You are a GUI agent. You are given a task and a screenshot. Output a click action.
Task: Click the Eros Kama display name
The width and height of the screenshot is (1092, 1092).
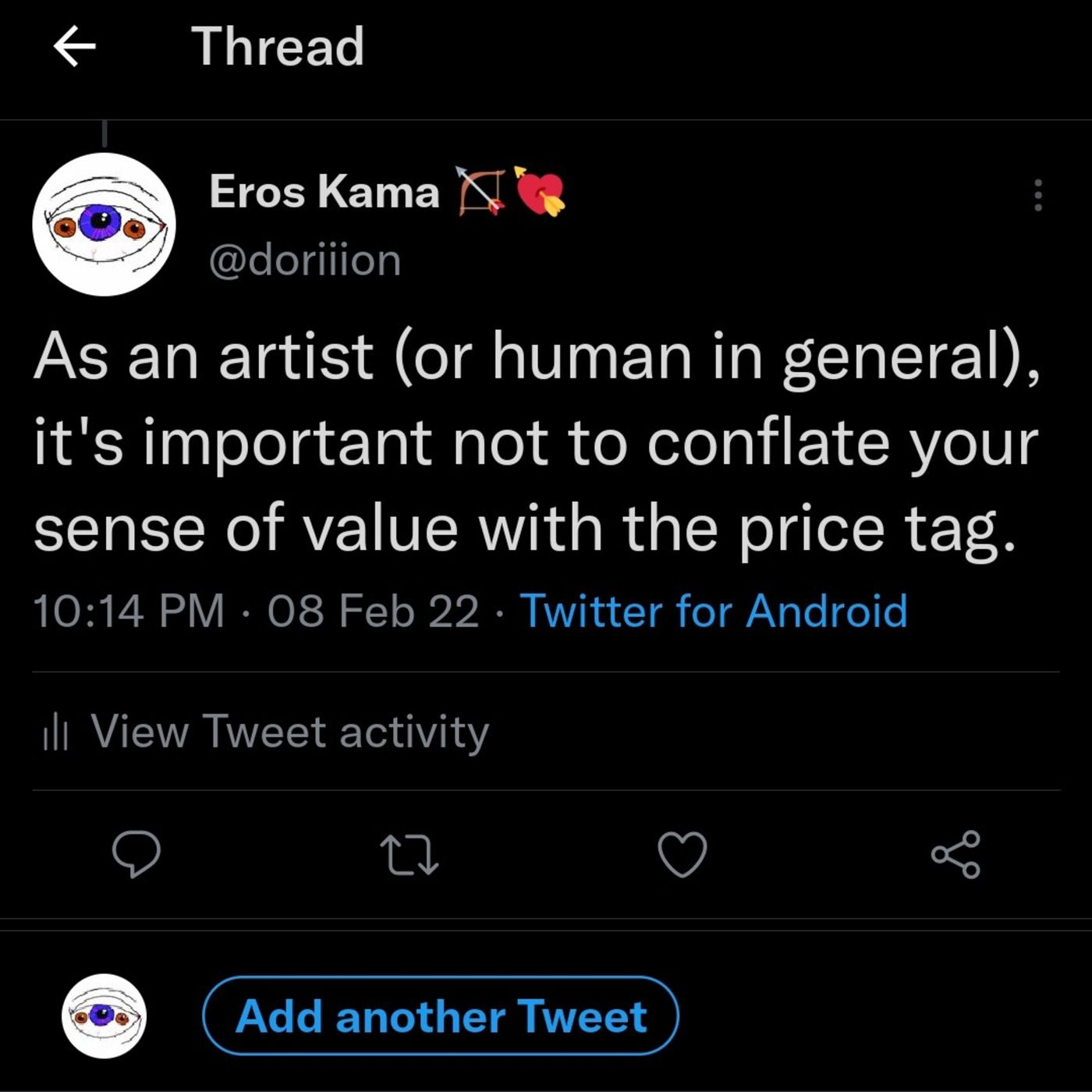(x=324, y=191)
